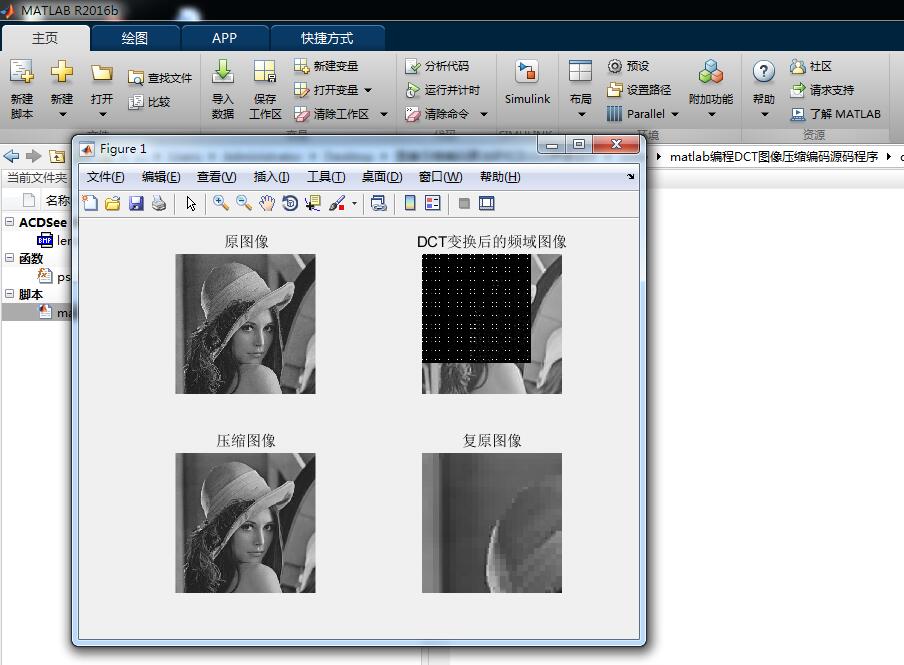Click 比较 compare files tool
904x665 pixels.
(149, 102)
